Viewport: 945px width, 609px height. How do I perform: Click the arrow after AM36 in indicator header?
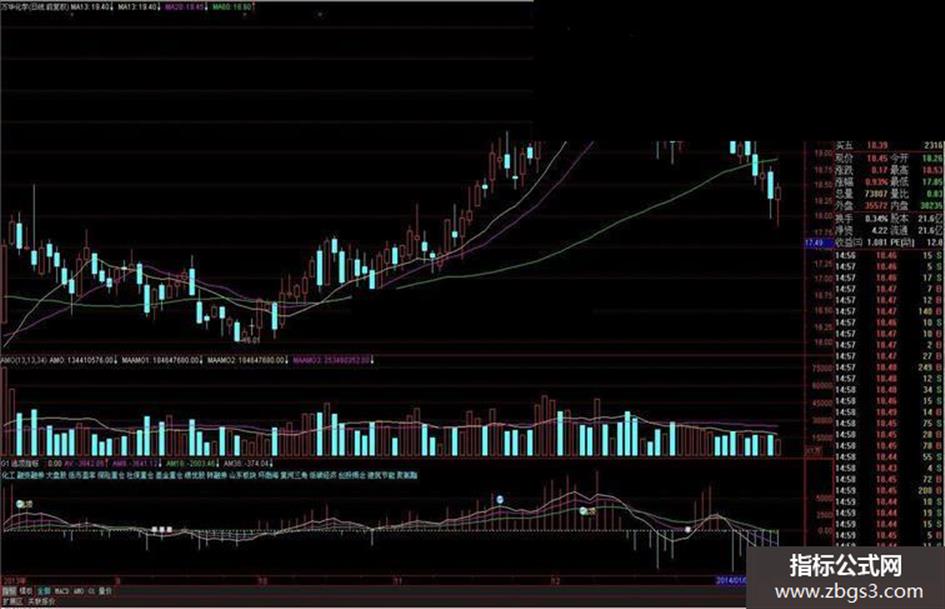point(271,463)
